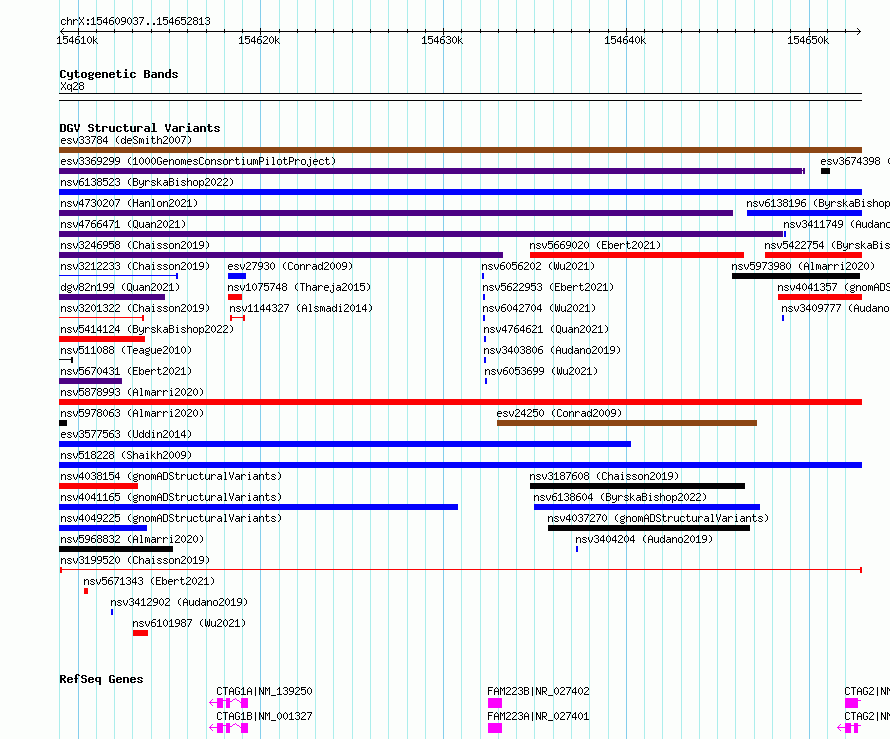Viewport: 890px width, 739px height.
Task: Click nsv5671343 (Ebert2021) label
Action: 149,581
